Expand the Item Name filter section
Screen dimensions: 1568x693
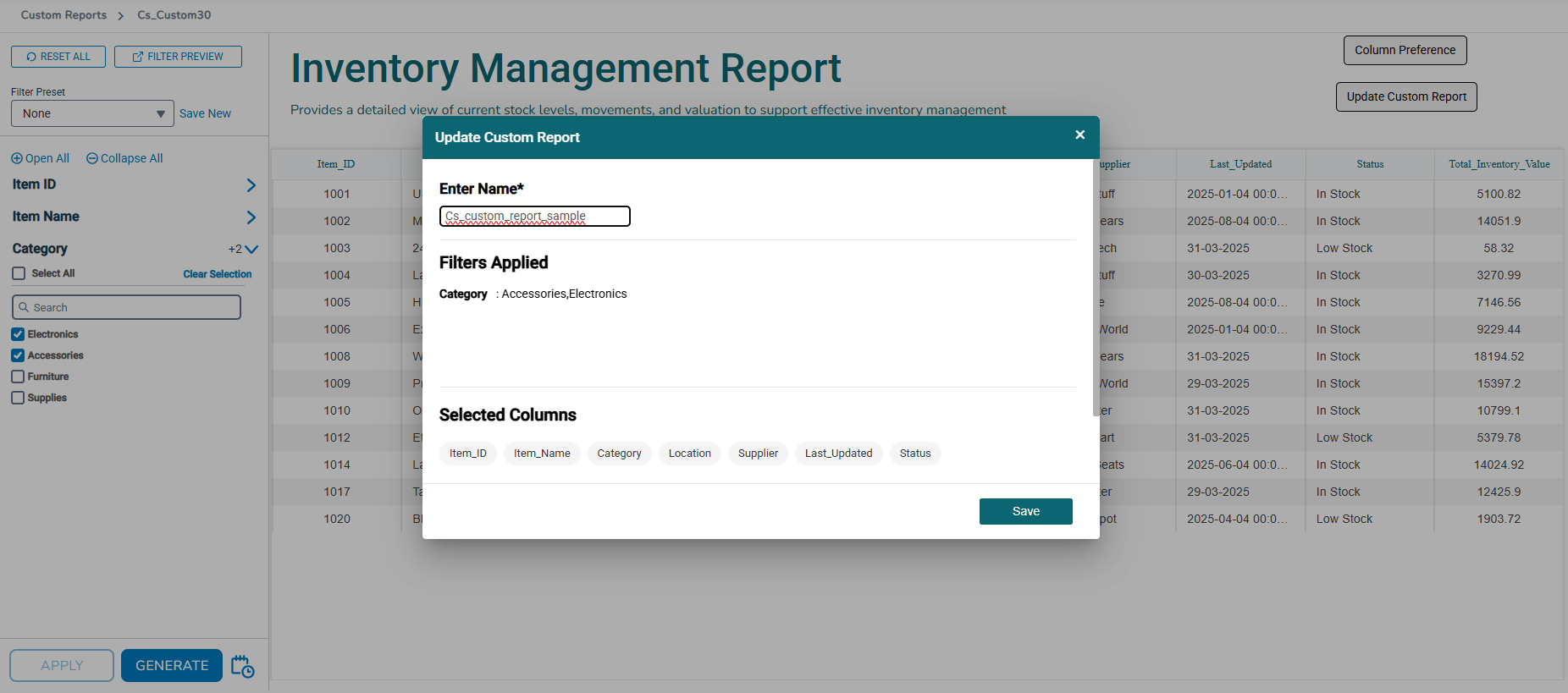(251, 217)
